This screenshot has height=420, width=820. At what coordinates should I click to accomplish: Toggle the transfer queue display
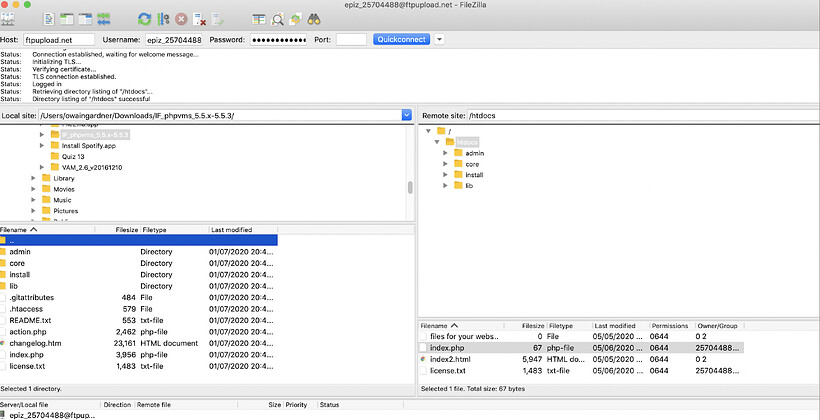[104, 20]
